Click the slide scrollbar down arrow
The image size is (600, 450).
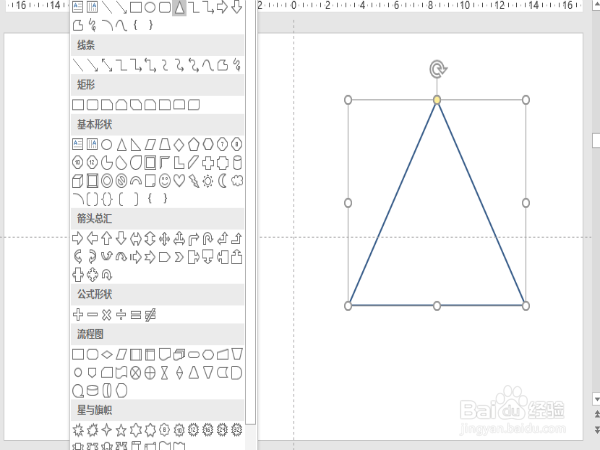(x=596, y=399)
